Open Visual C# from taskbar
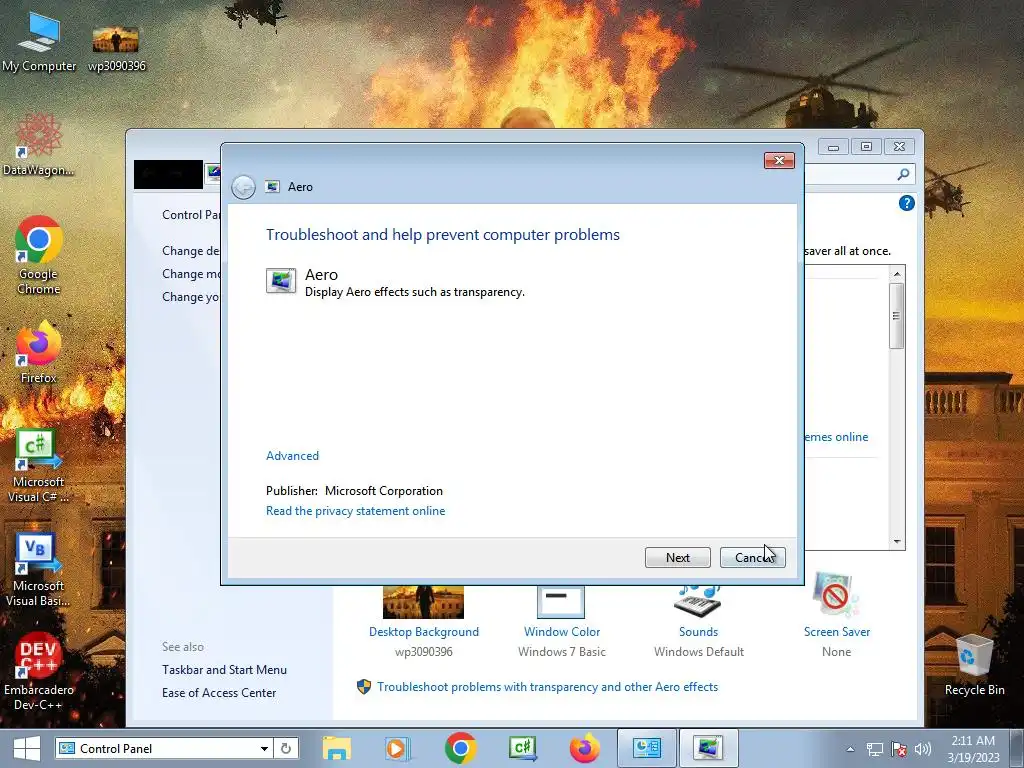This screenshot has height=768, width=1024. (522, 748)
